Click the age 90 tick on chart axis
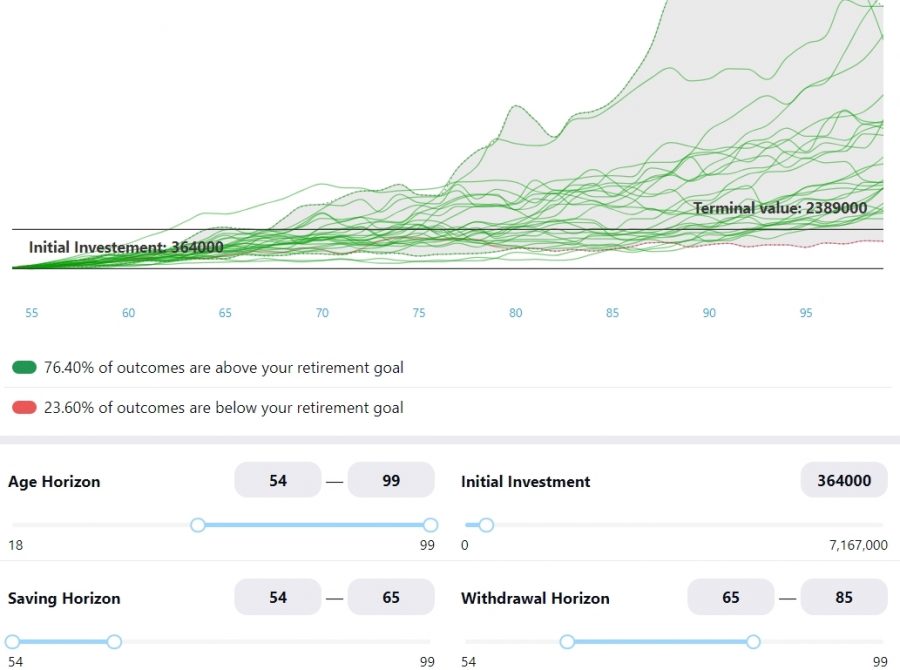Image resolution: width=900 pixels, height=670 pixels. (709, 313)
